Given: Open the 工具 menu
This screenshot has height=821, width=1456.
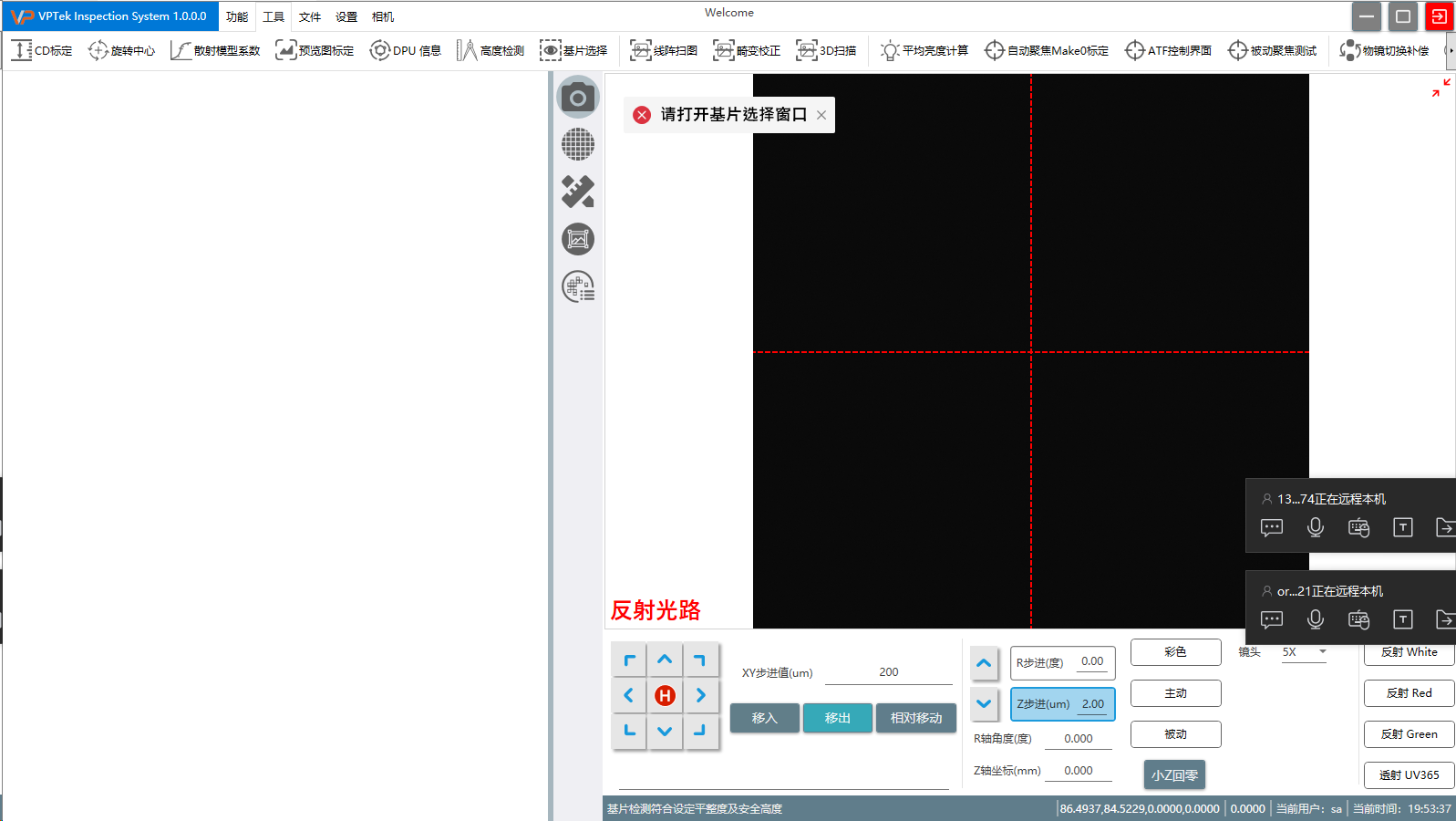Looking at the screenshot, I should (274, 16).
